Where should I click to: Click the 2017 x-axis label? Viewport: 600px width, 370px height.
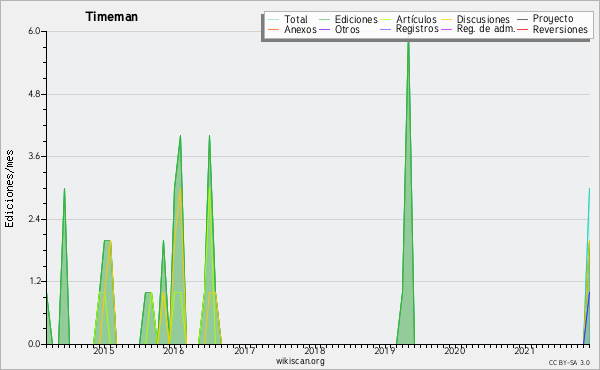tap(245, 350)
